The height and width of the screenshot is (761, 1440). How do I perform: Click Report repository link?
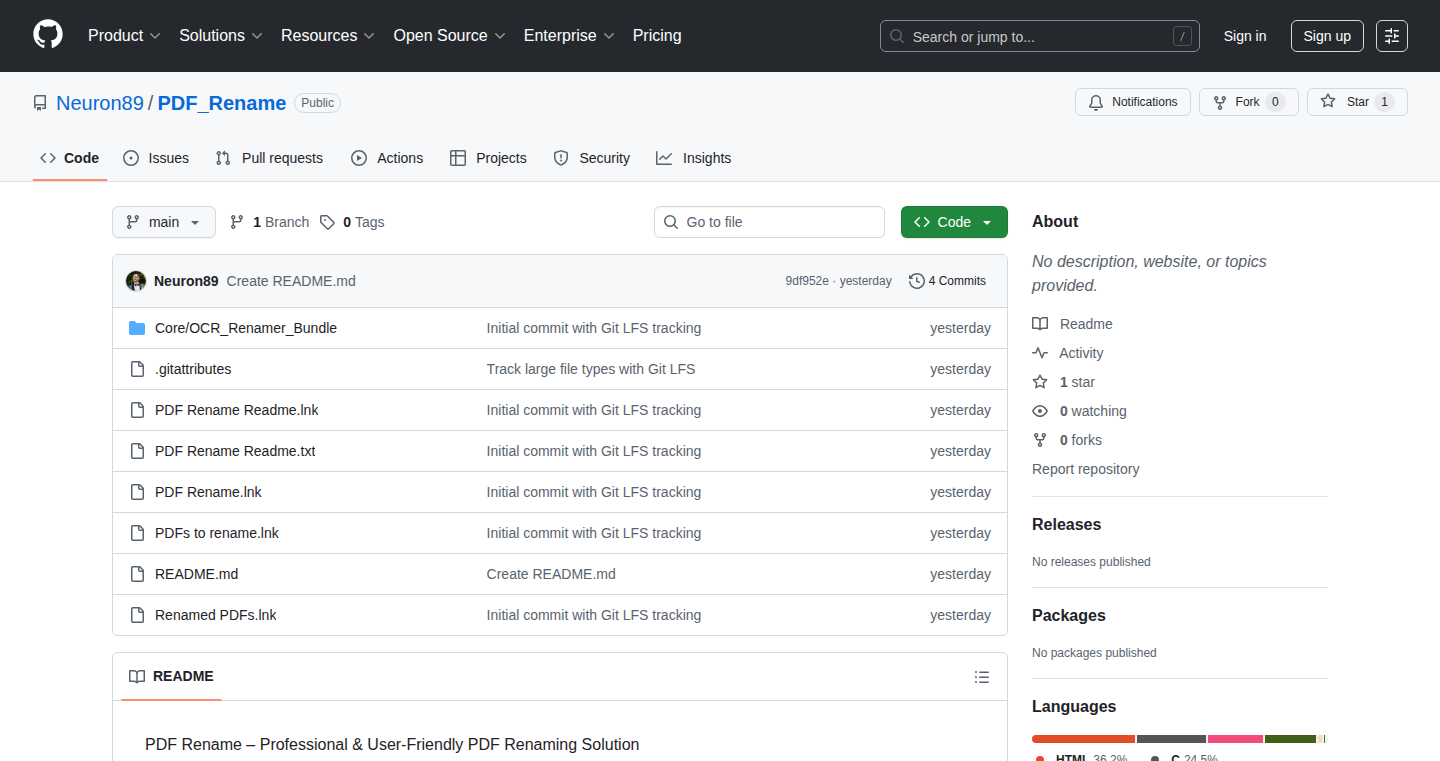pos(1086,469)
